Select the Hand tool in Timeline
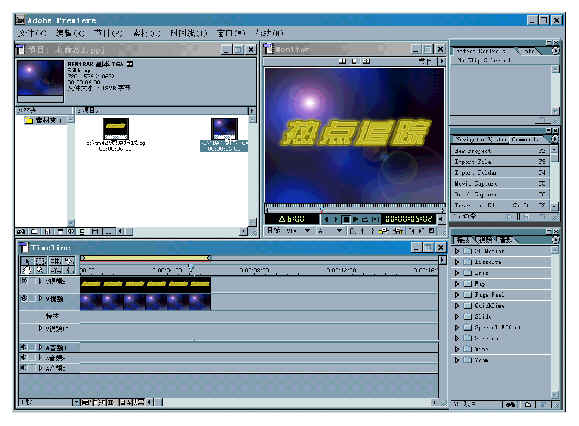 pos(28,270)
